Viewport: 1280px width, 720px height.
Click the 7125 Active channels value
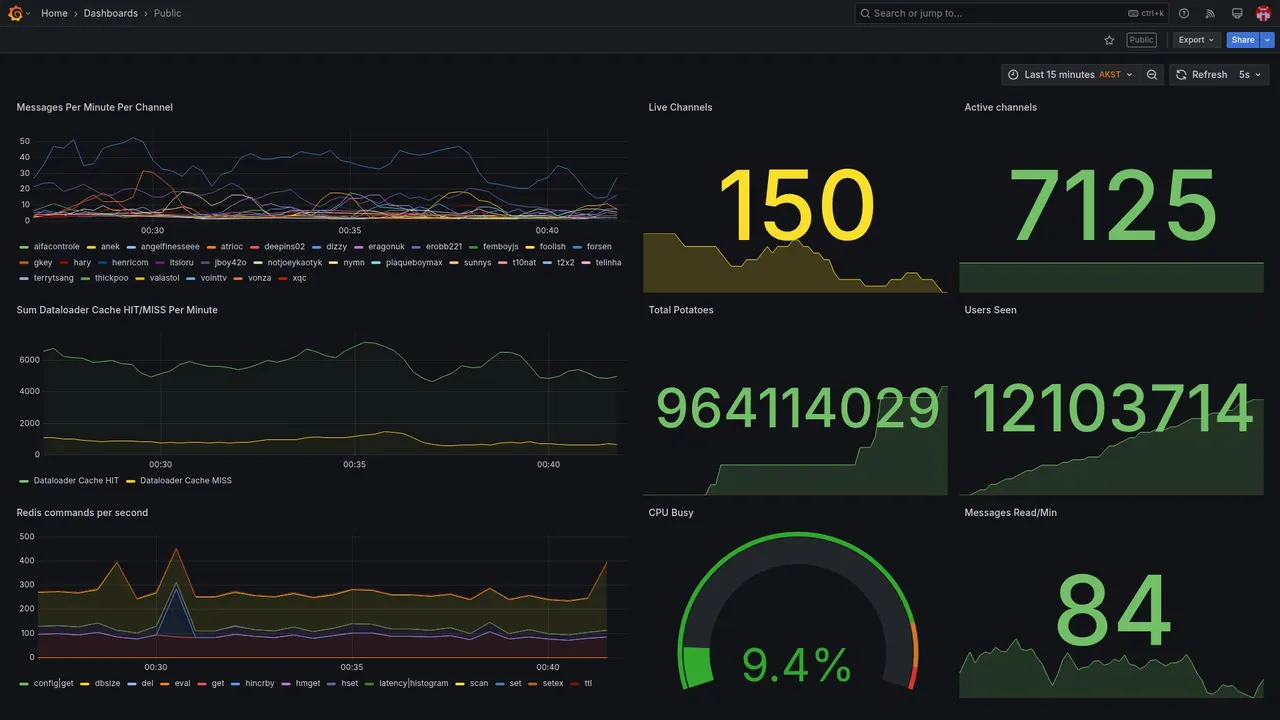1112,205
